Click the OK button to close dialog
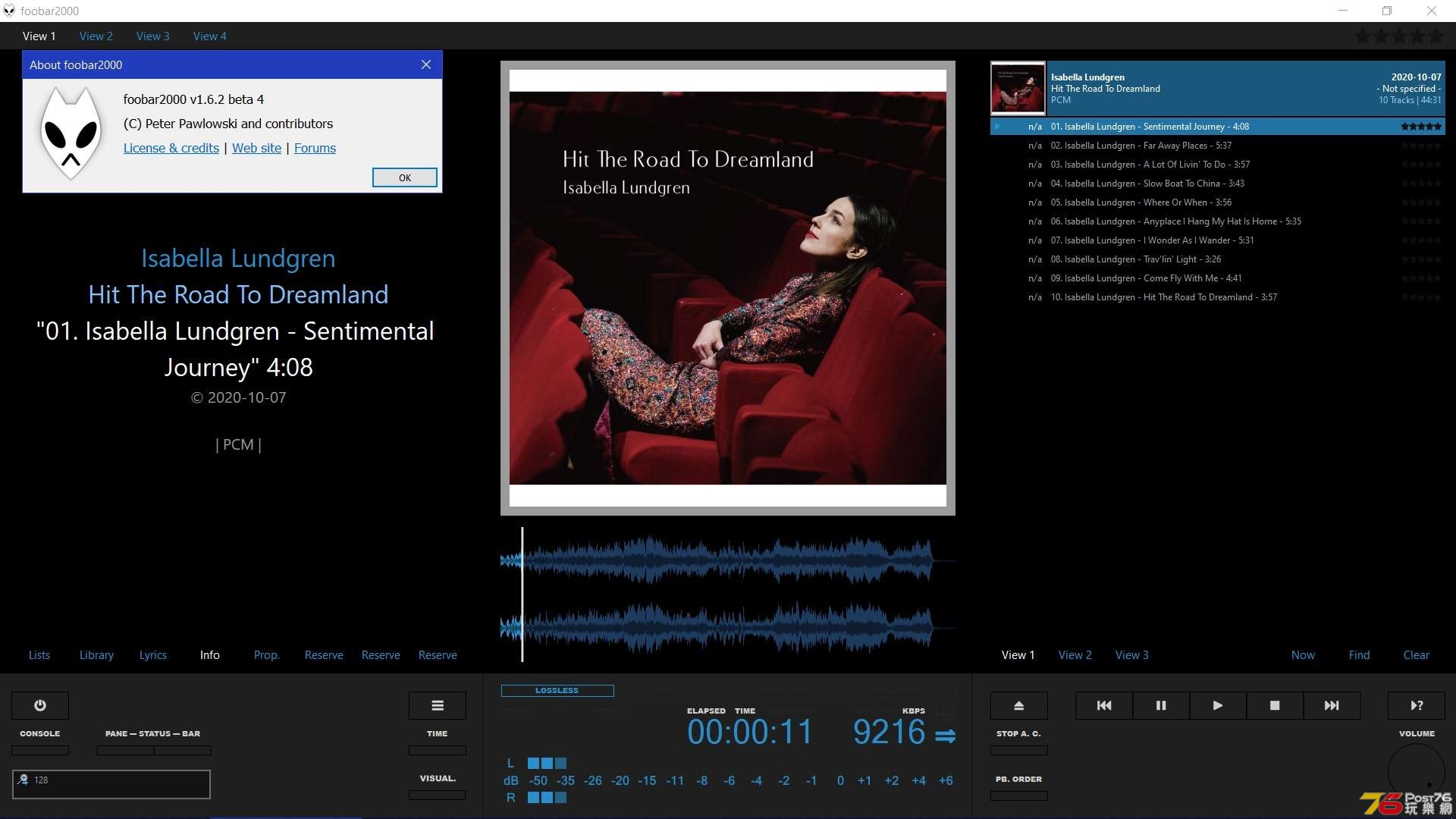The image size is (1456, 819). [x=405, y=178]
